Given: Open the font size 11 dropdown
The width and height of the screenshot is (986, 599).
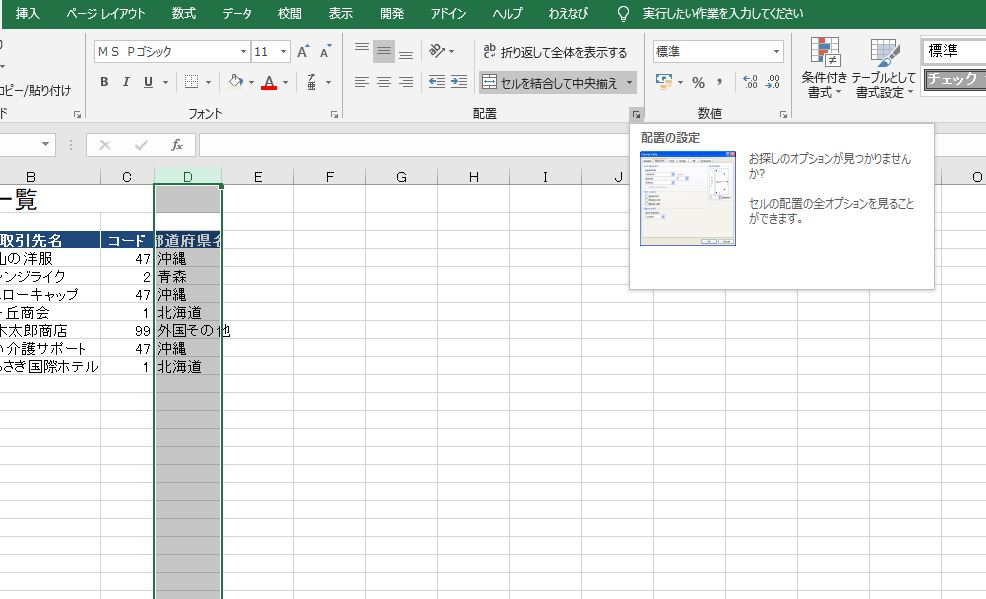Looking at the screenshot, I should coord(282,51).
